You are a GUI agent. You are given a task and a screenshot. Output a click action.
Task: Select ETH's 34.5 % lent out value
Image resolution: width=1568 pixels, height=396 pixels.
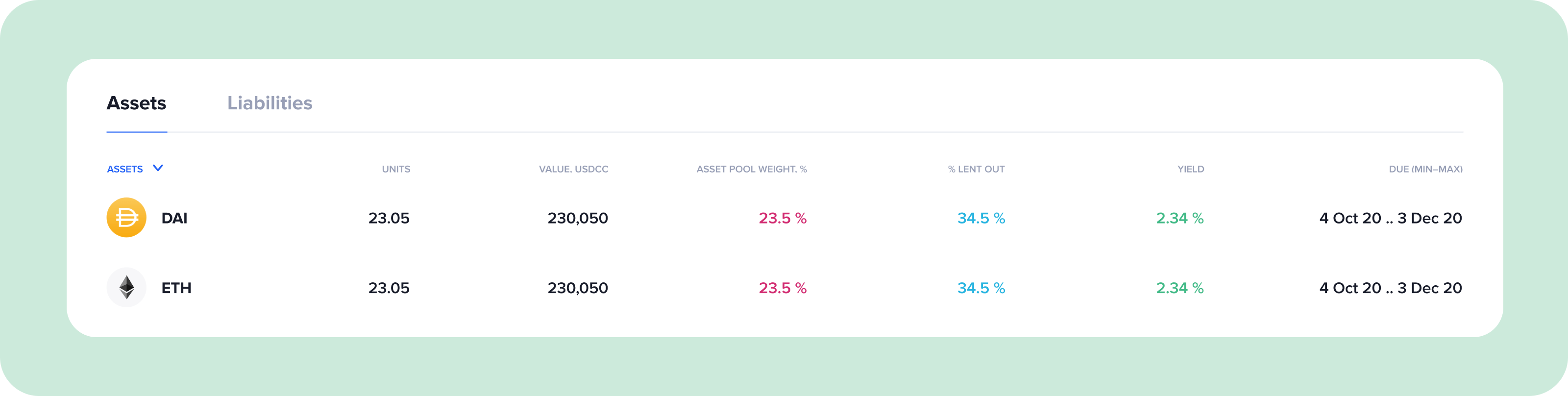981,288
